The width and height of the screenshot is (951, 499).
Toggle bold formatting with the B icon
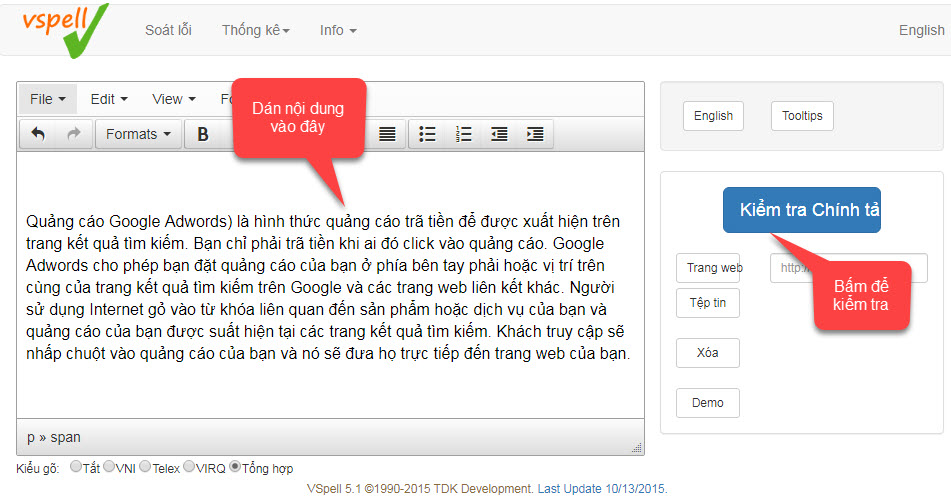[x=203, y=134]
